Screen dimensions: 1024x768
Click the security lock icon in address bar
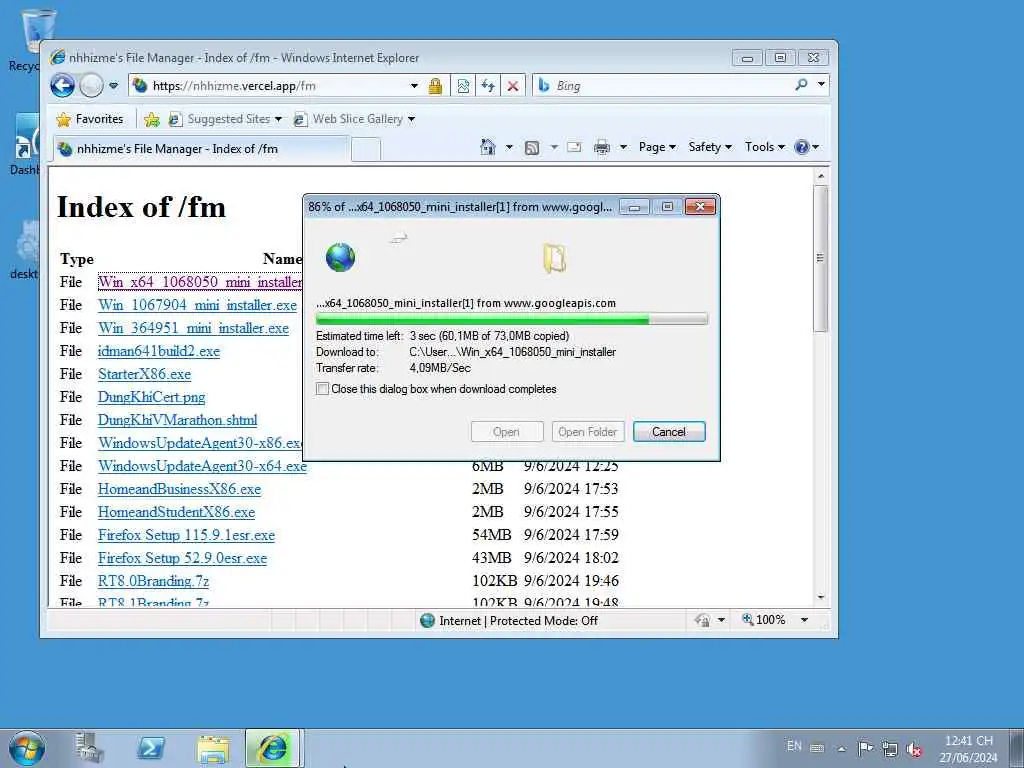click(436, 86)
